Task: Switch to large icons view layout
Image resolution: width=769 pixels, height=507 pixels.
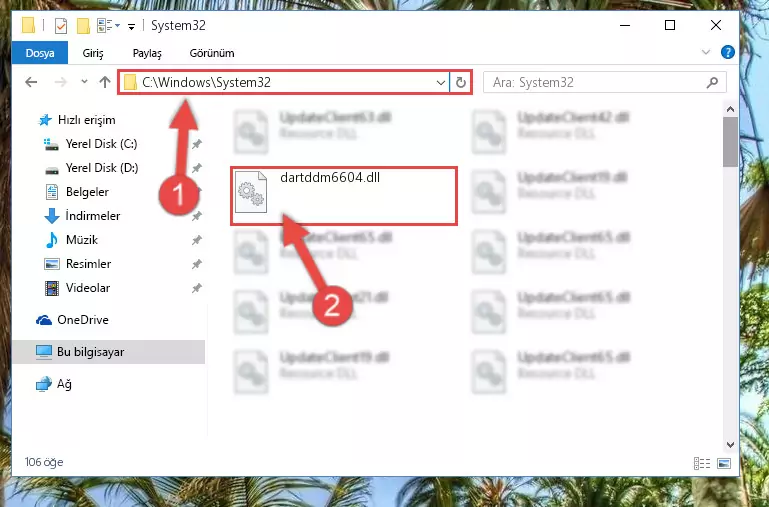Action: [x=724, y=463]
